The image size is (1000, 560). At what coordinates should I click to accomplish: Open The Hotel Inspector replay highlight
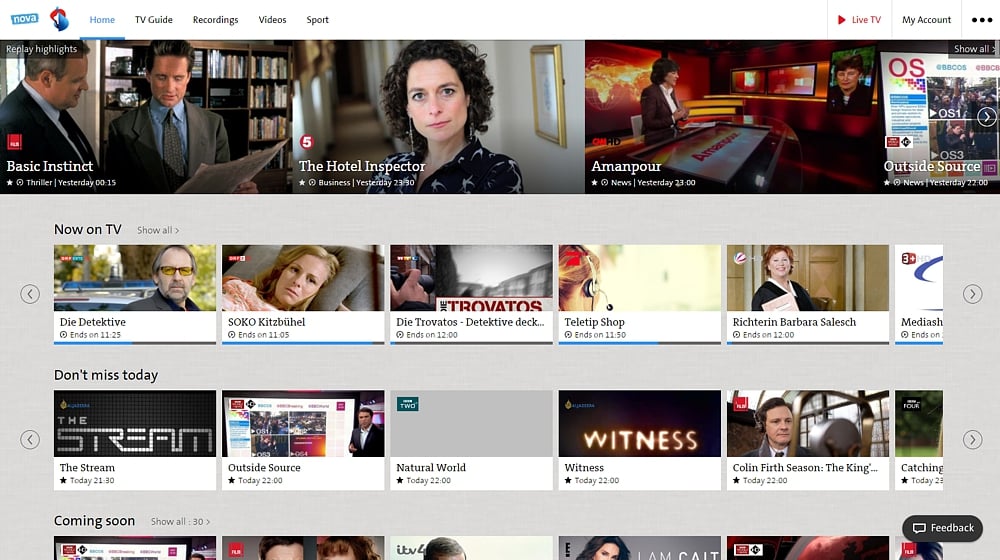pyautogui.click(x=439, y=117)
